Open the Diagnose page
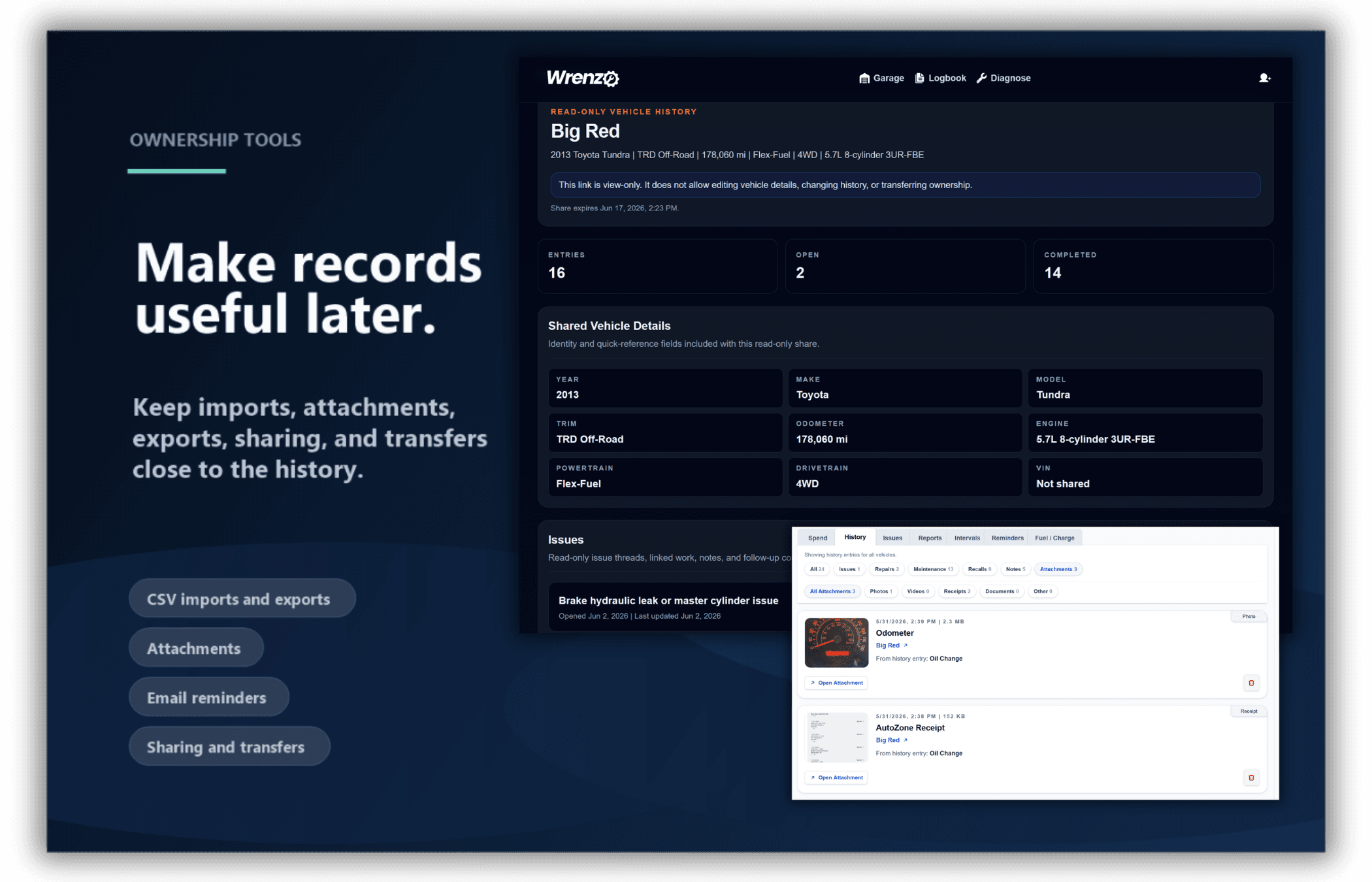Viewport: 1372px width, 882px height. point(1004,78)
